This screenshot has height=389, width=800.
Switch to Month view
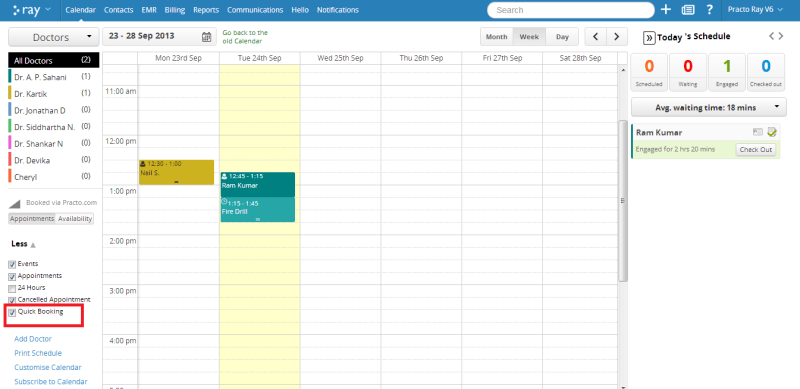point(496,37)
